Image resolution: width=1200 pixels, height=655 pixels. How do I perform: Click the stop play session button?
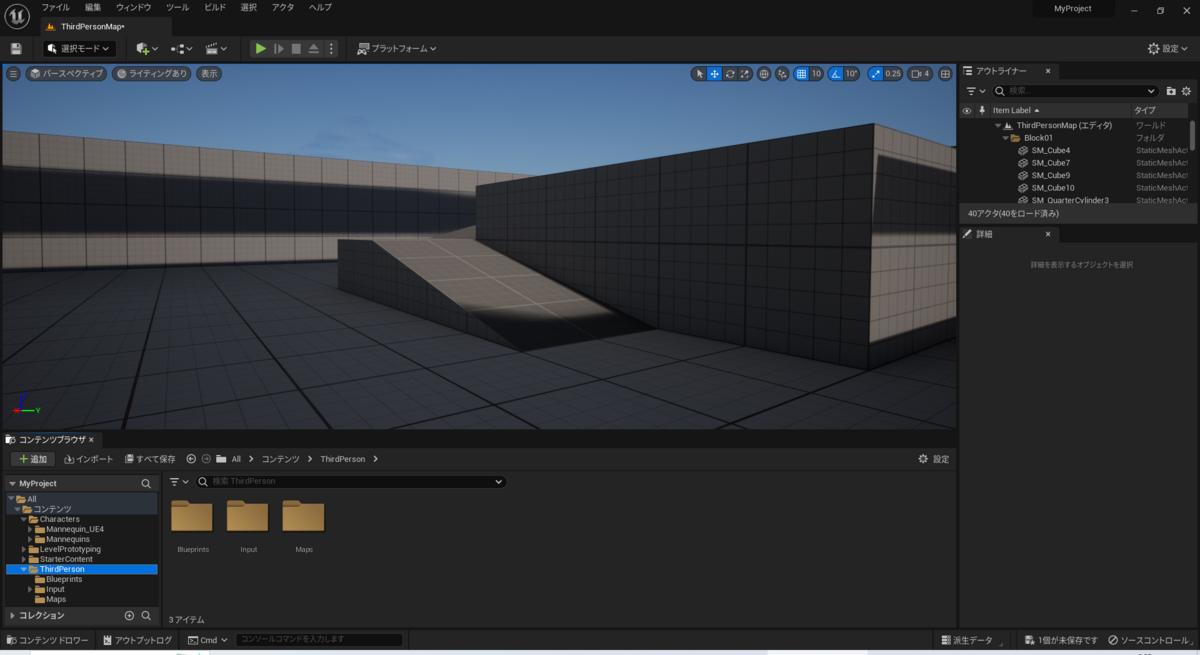296,48
